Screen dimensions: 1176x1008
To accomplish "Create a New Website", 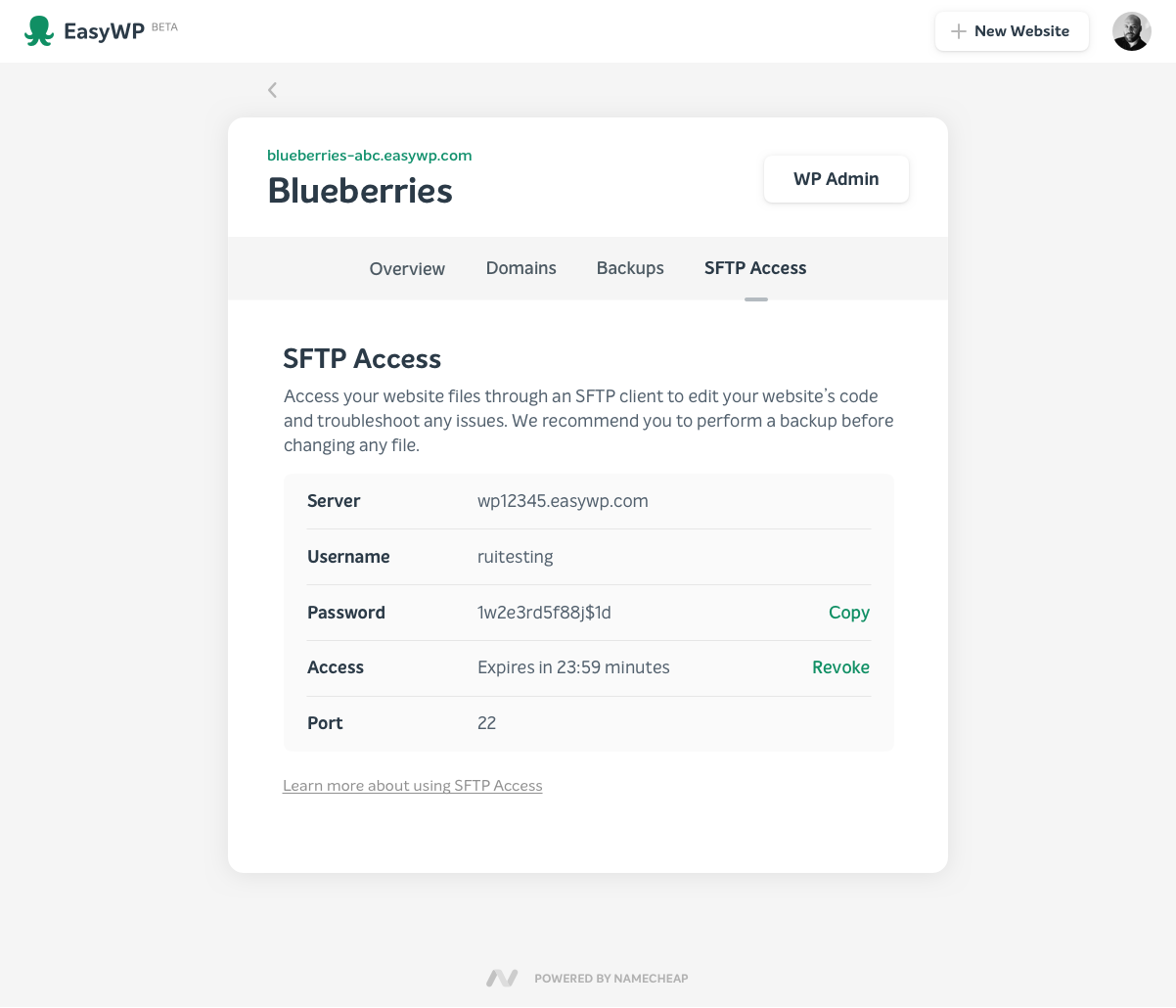I will click(x=1012, y=30).
